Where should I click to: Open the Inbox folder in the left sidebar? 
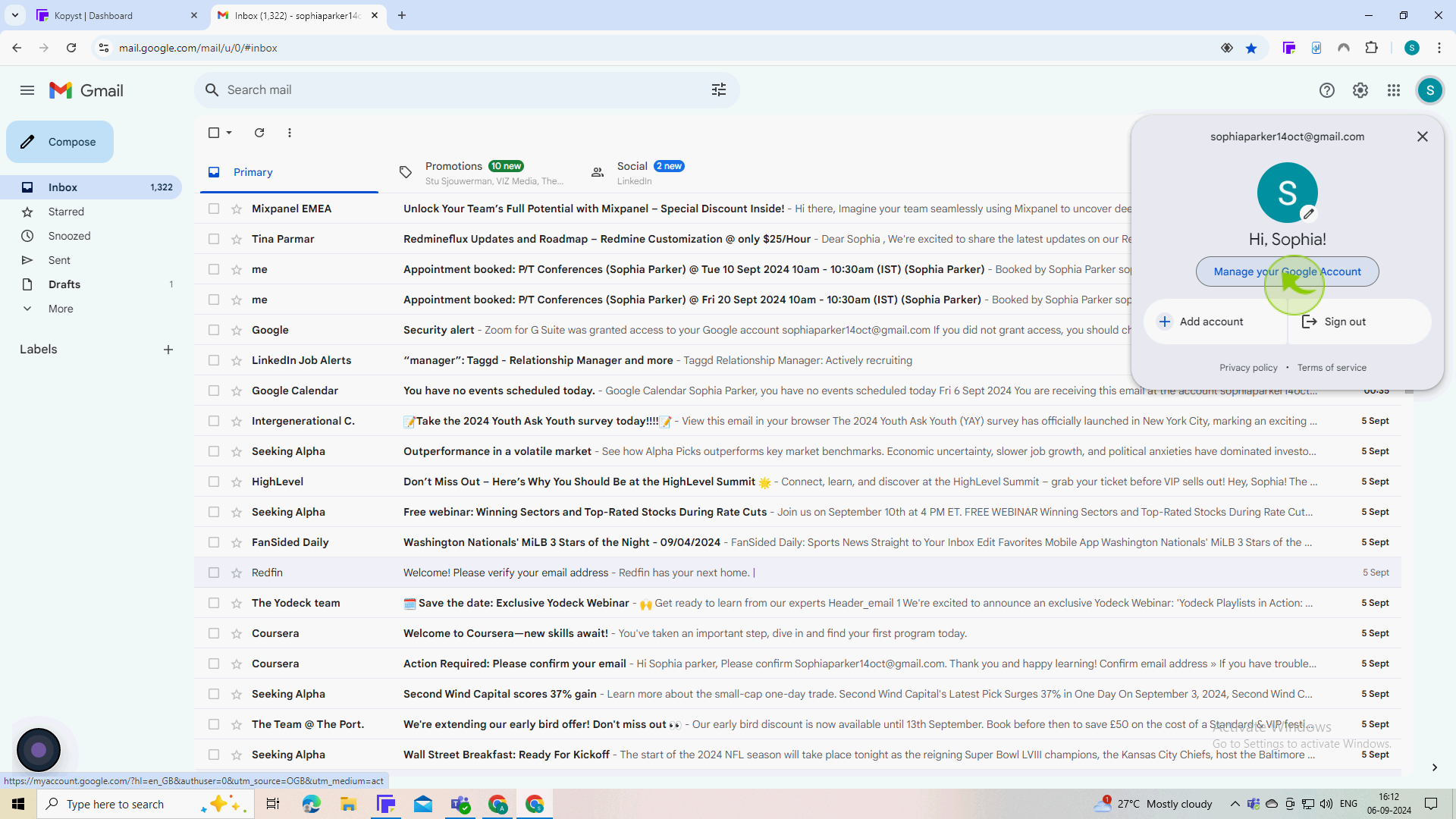[91, 187]
